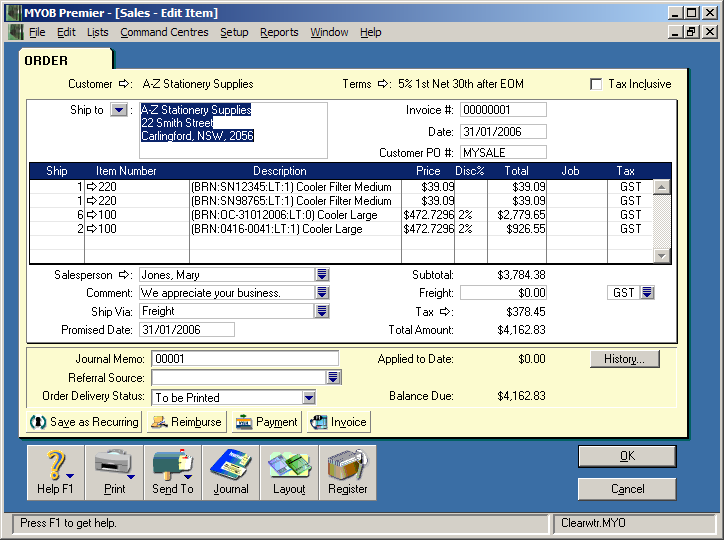
Task: Click item arrow on SN98765 row
Action: [x=92, y=201]
